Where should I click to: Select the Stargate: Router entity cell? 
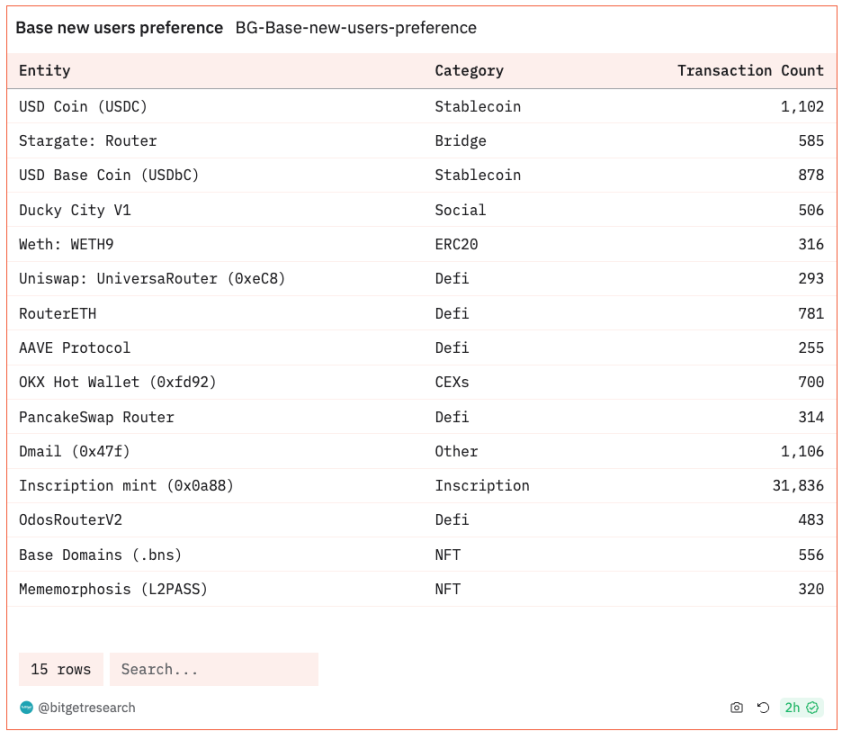88,141
